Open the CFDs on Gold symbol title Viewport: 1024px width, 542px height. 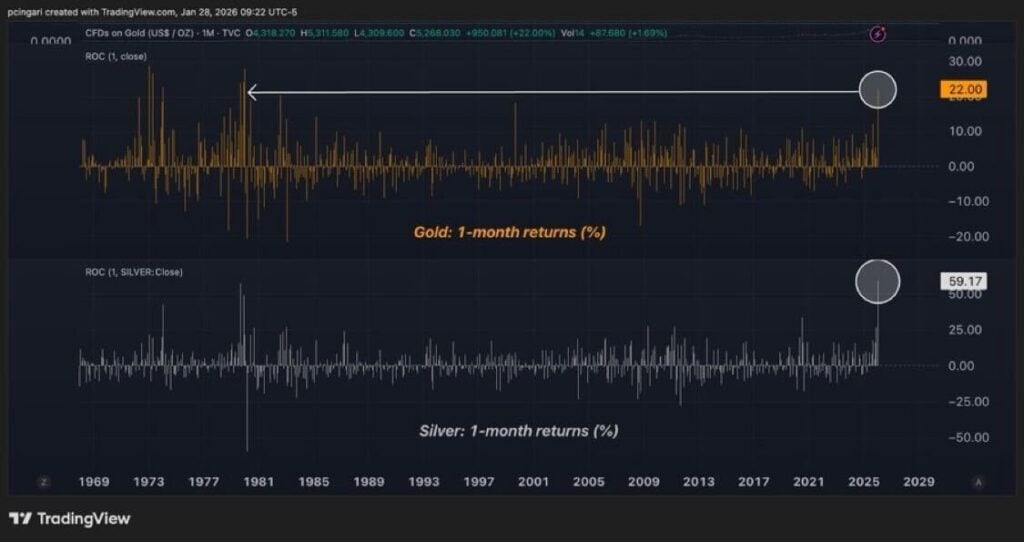click(x=158, y=33)
